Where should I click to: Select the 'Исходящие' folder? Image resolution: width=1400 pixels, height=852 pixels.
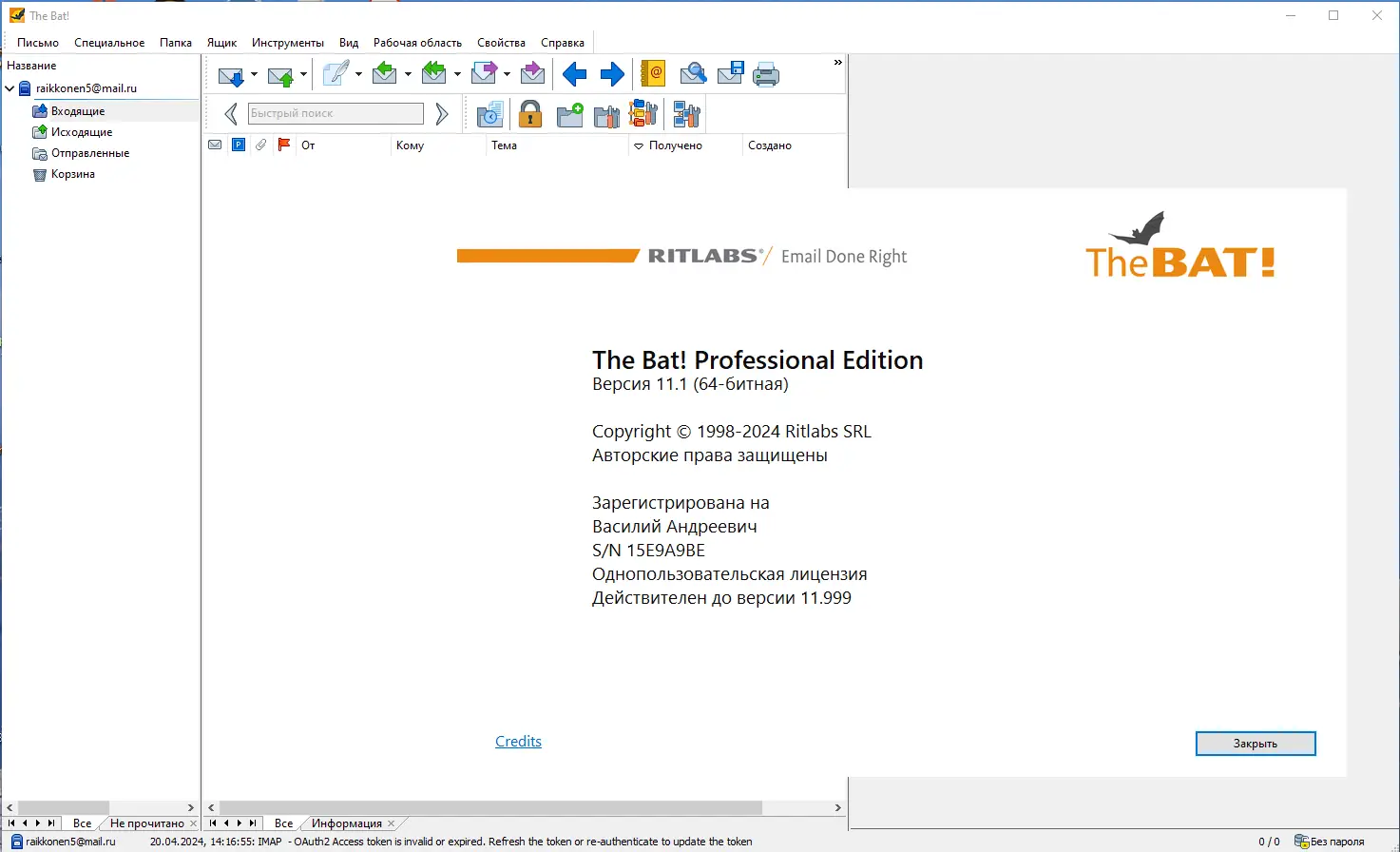click(82, 132)
